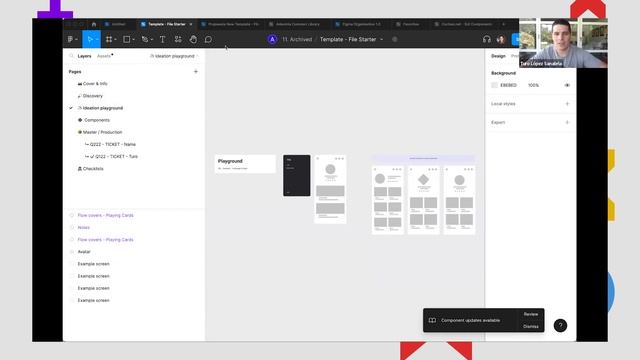Start audio with the headphones icon
This screenshot has height=360, width=640.
[487, 39]
